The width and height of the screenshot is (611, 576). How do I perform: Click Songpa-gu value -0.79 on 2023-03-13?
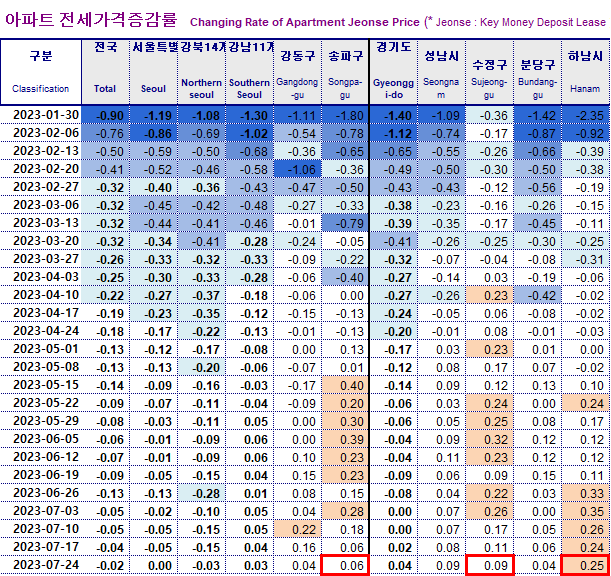(345, 223)
